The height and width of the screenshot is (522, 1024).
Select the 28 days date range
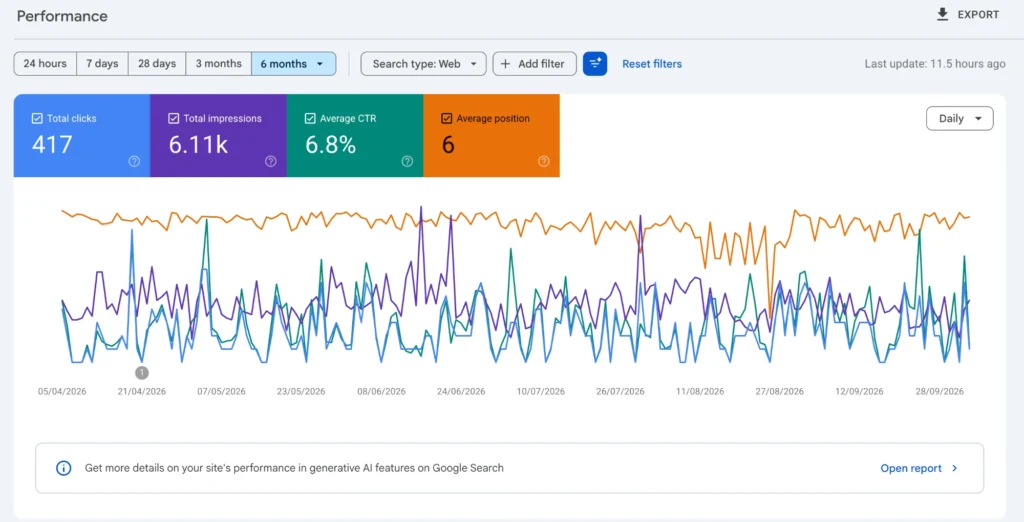pos(157,63)
